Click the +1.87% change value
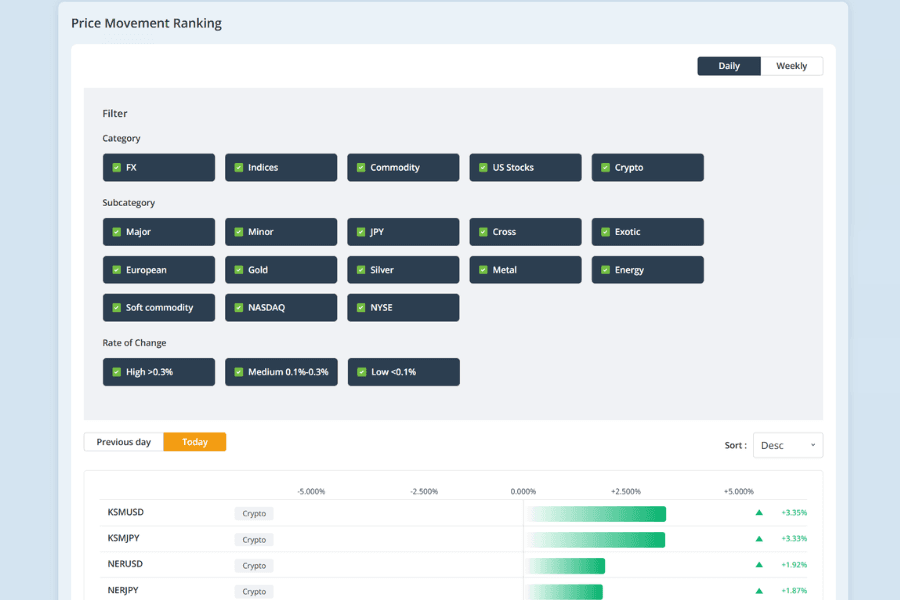Screen dimensions: 900x600 794,591
